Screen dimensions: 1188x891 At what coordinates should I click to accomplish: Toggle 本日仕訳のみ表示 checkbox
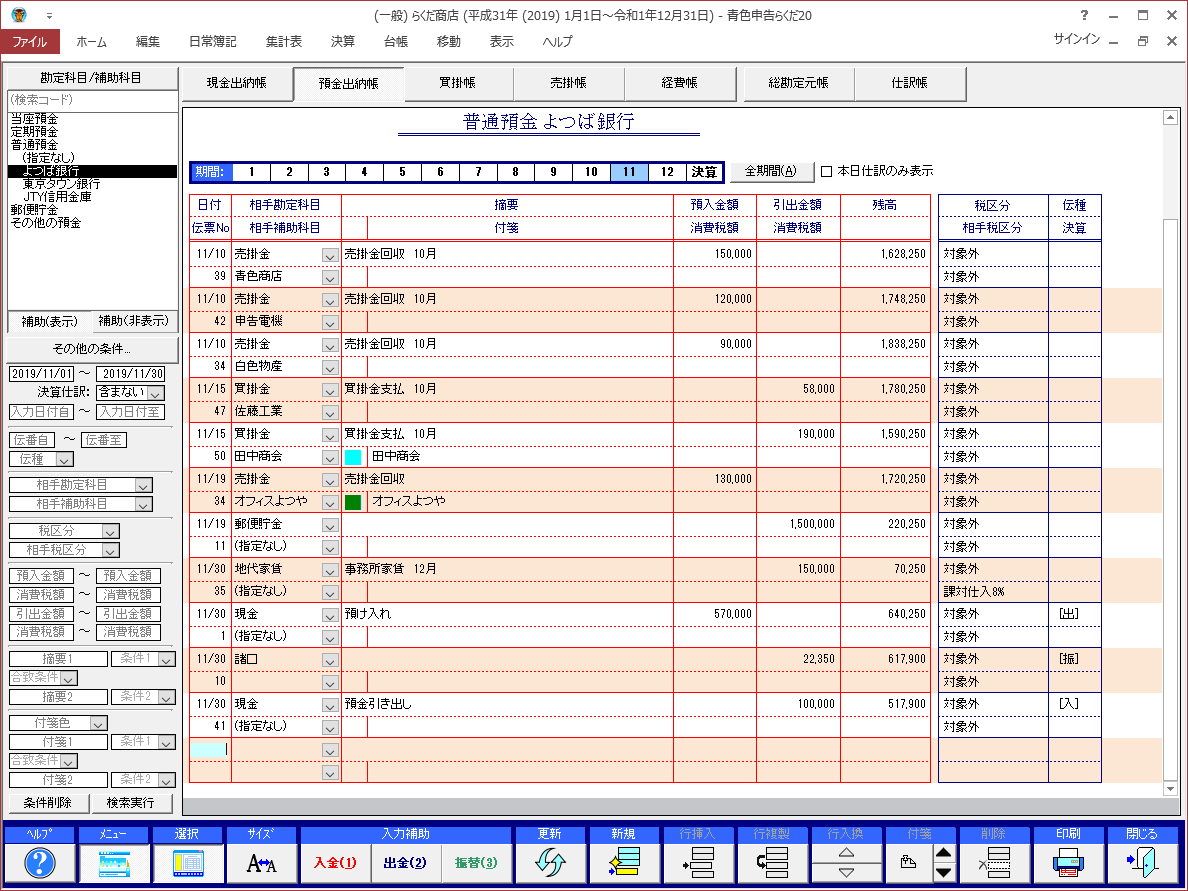click(827, 172)
